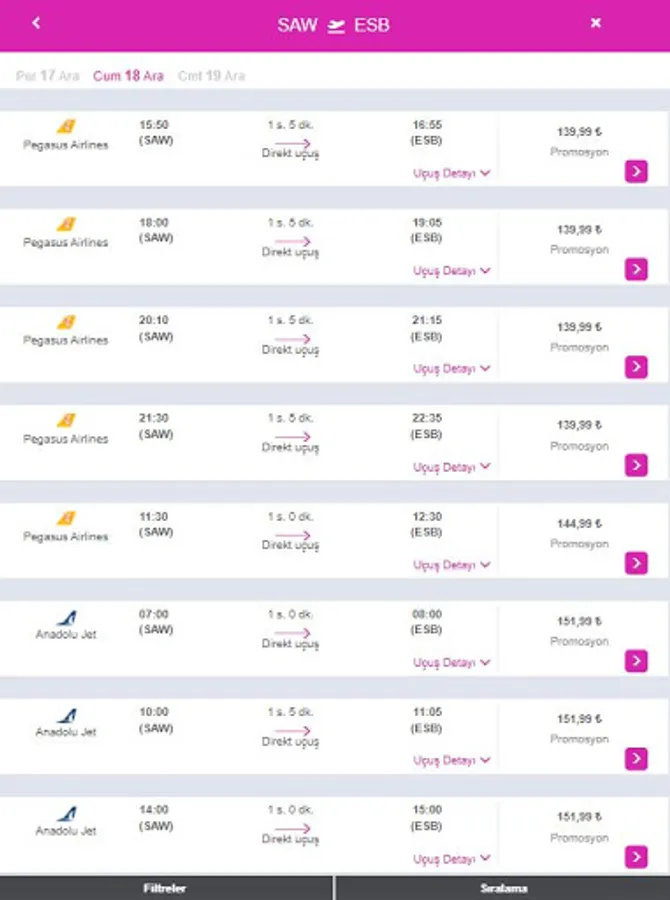670x900 pixels.
Task: Select the 15:50 Pegasus flight arrow button
Action: pyautogui.click(x=636, y=172)
